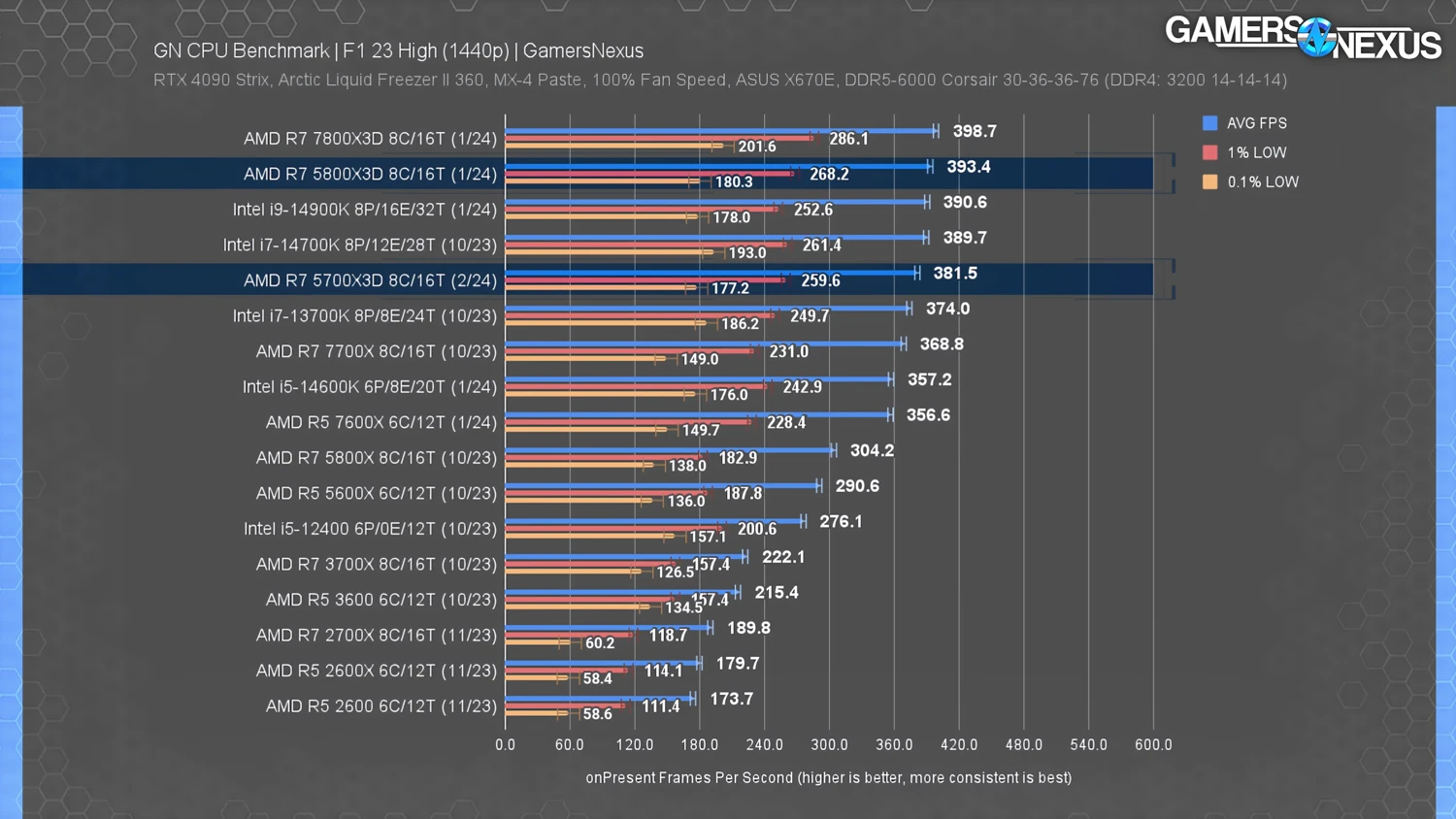
Task: Click the 276.1 average FPS value
Action: click(841, 521)
